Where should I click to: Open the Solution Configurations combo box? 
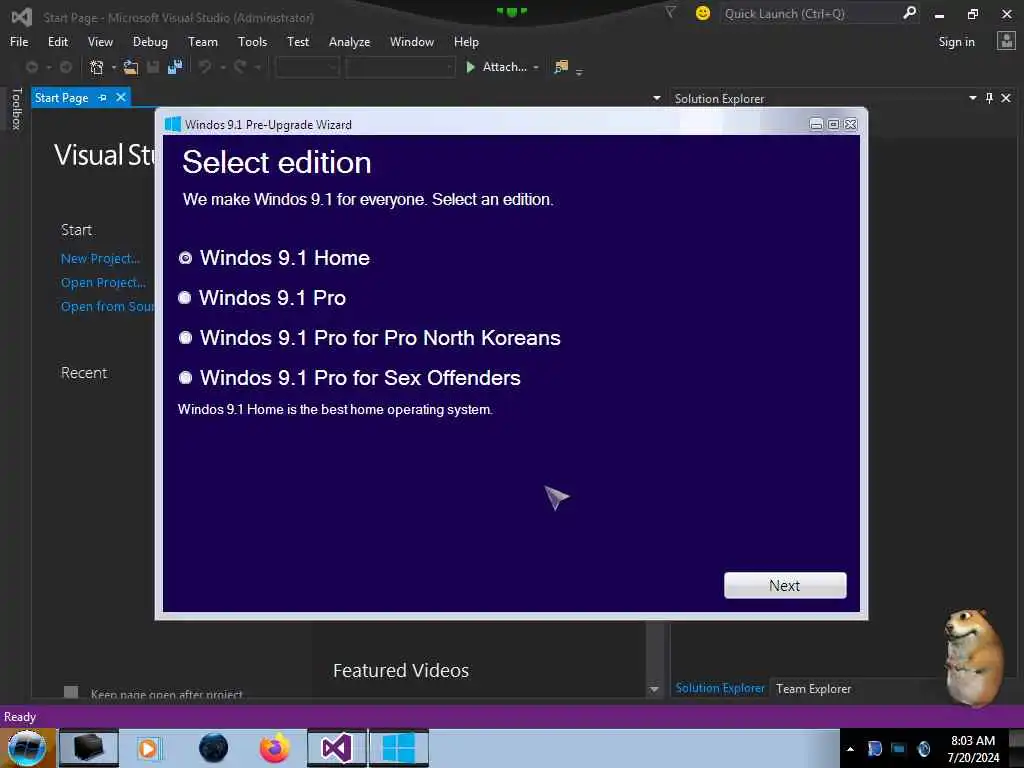click(x=307, y=67)
